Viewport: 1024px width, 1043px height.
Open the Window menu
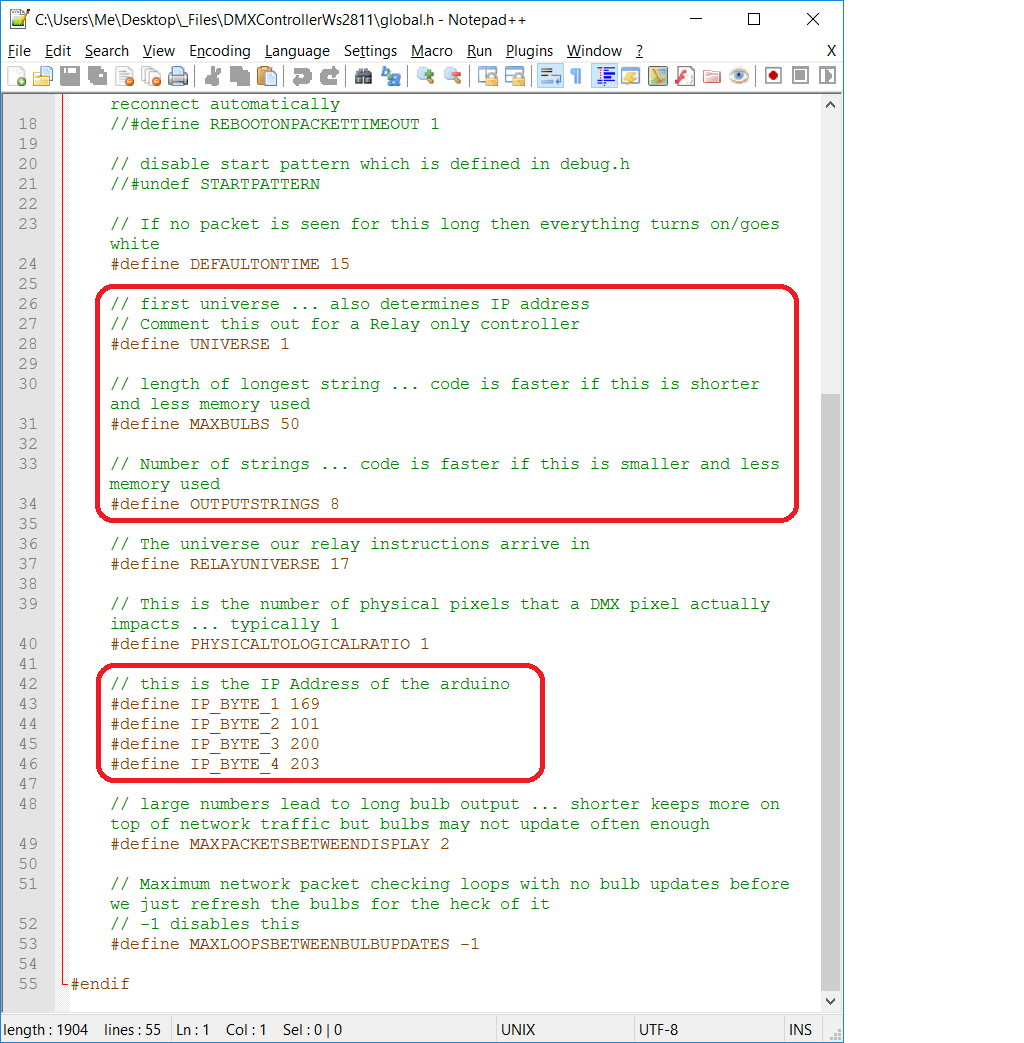click(x=594, y=51)
